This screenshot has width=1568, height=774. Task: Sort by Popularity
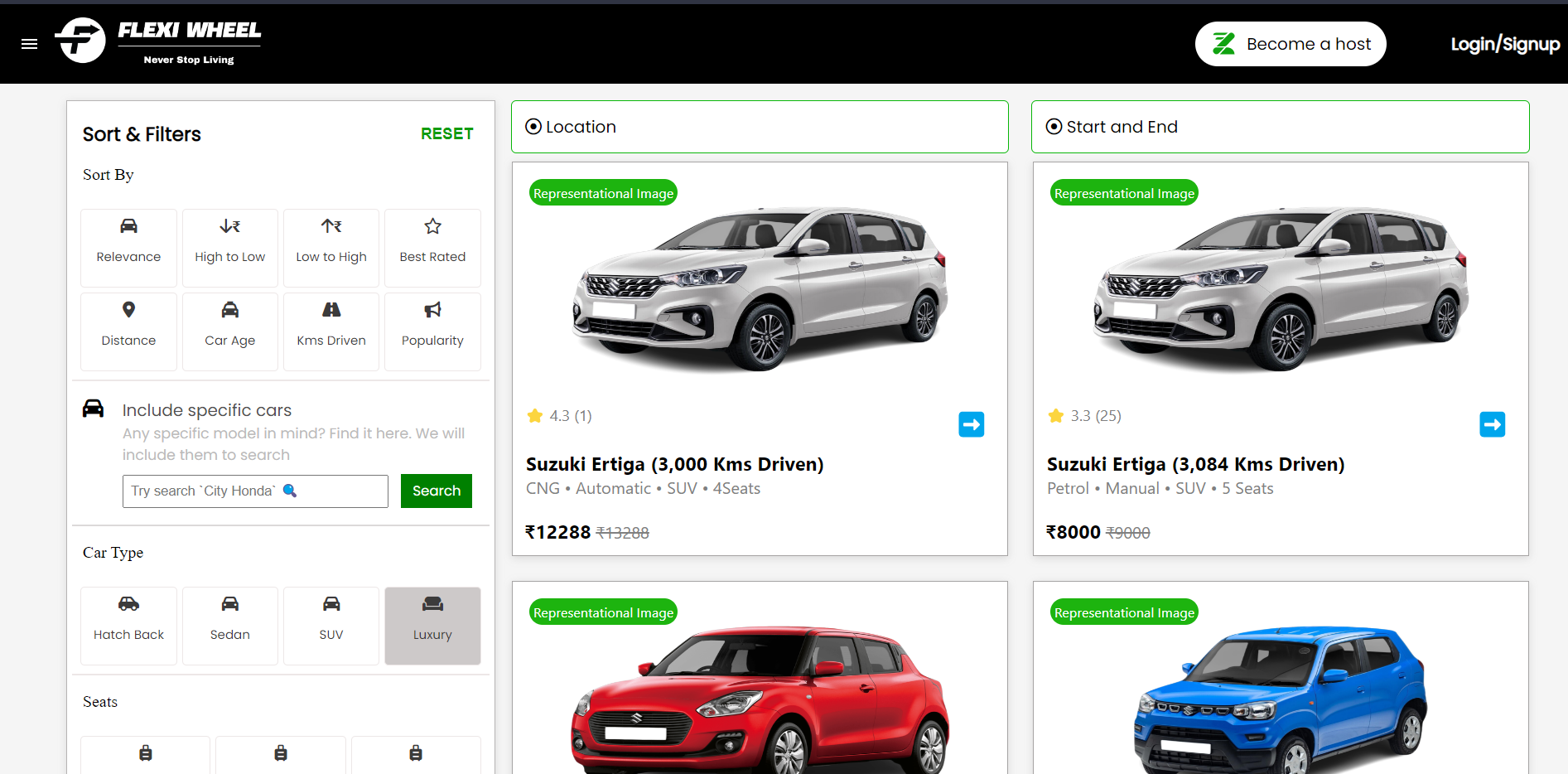[432, 331]
